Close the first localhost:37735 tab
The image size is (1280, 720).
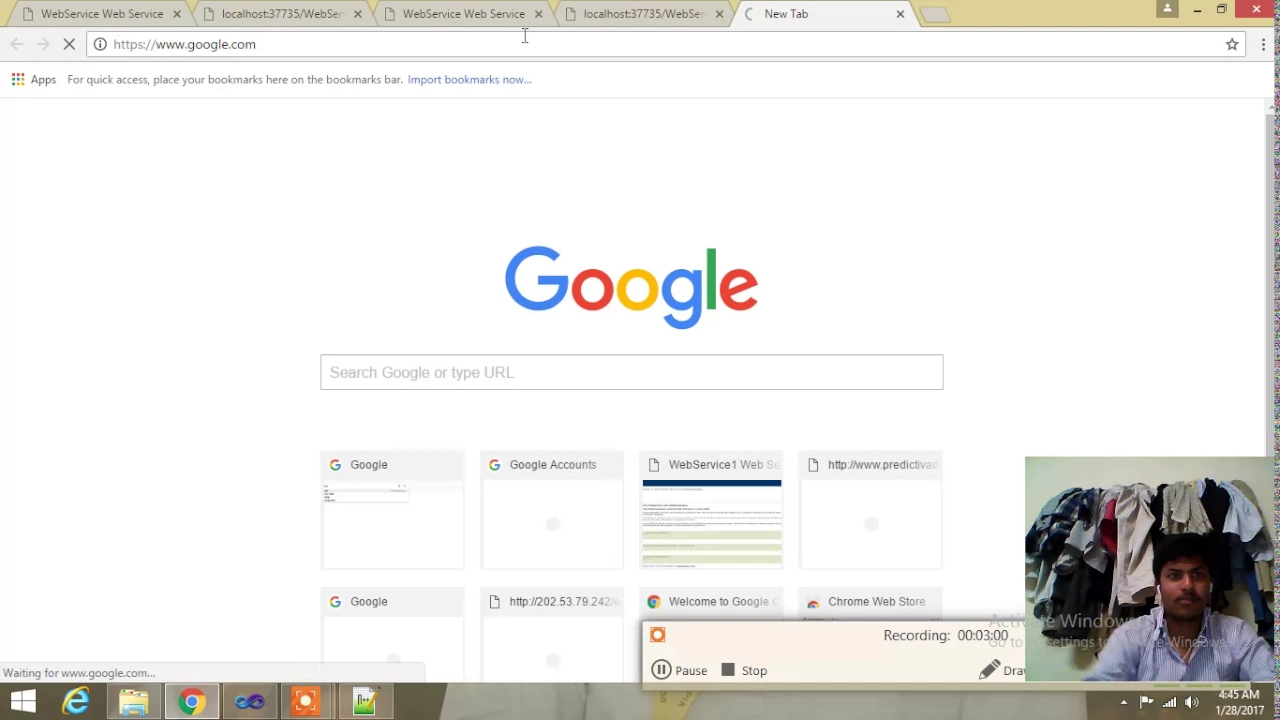357,14
